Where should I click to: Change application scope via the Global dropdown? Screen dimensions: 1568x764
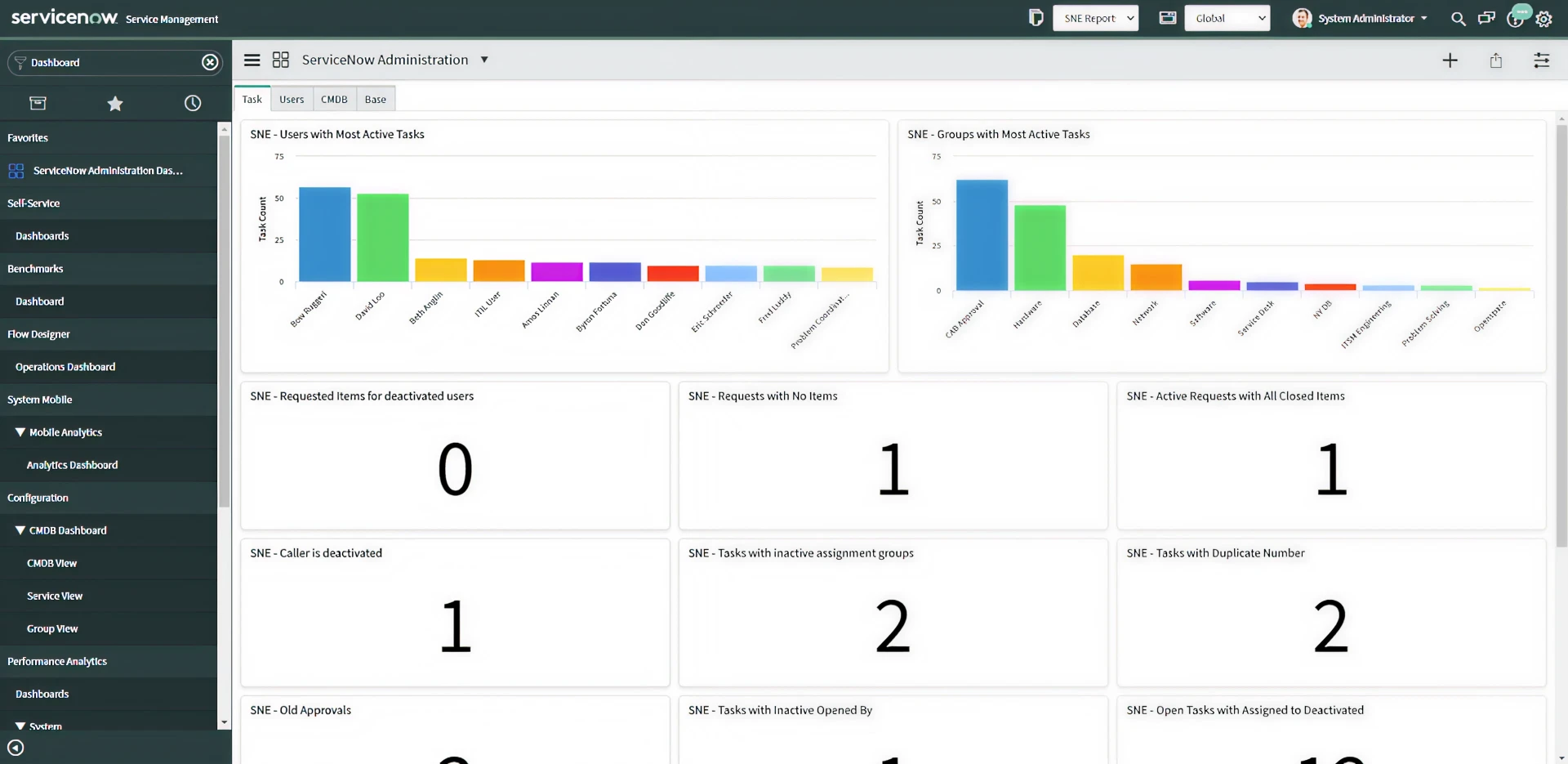[x=1227, y=17]
